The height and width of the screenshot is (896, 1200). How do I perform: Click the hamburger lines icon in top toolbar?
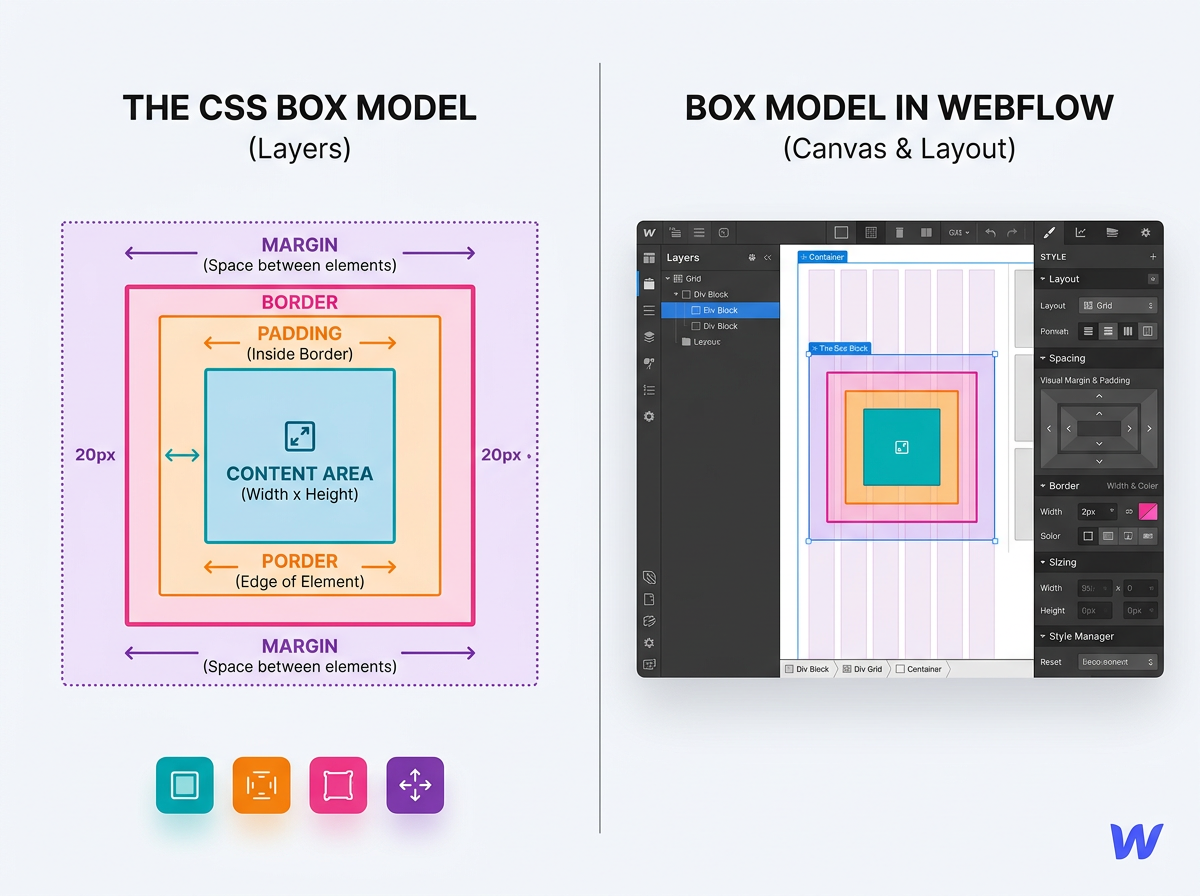tap(698, 232)
